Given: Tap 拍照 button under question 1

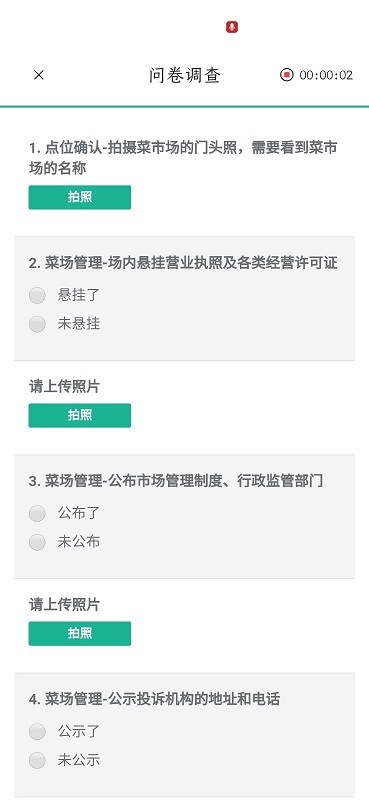Looking at the screenshot, I should point(80,197).
